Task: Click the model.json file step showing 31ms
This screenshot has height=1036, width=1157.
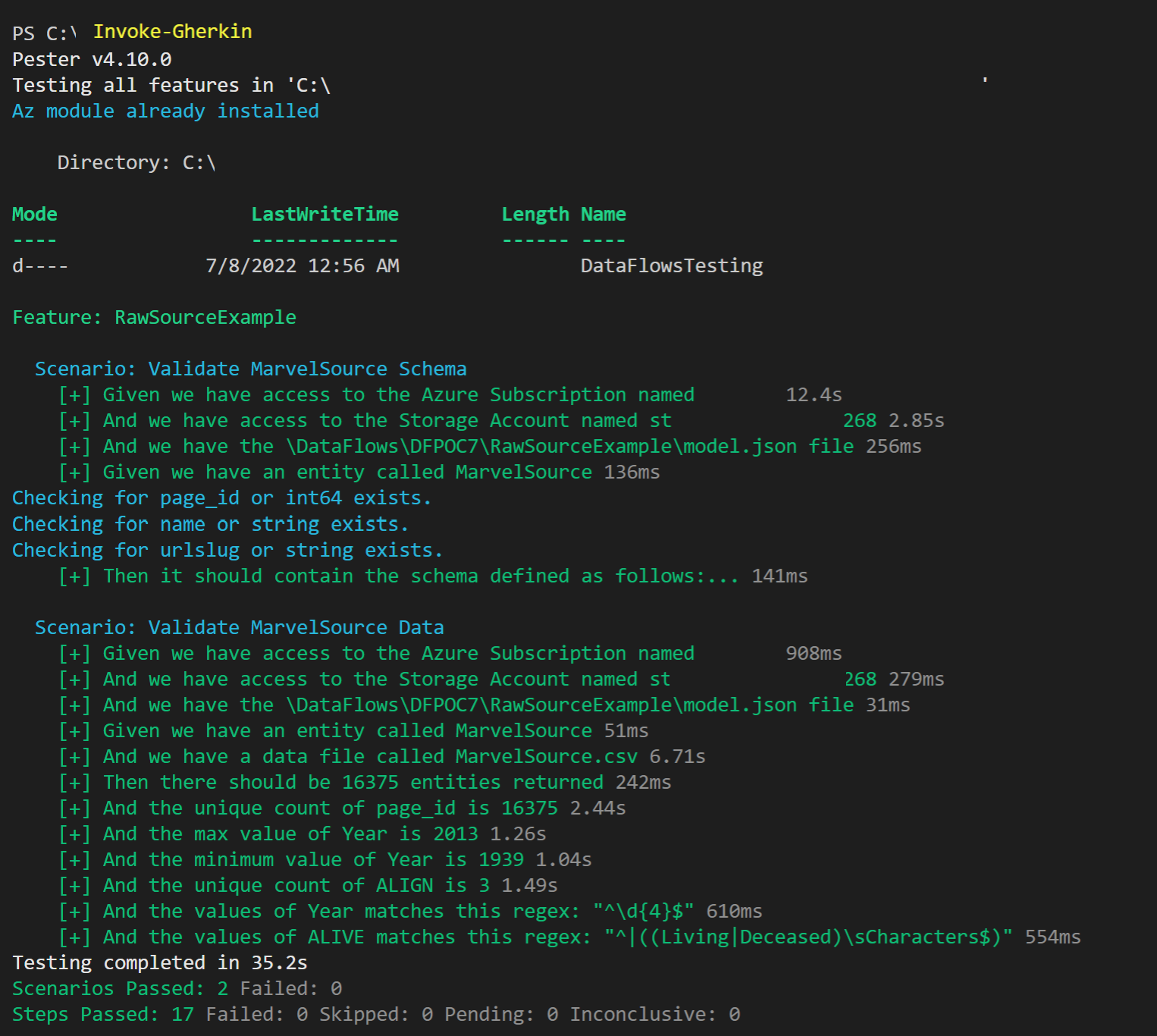Action: (484, 705)
